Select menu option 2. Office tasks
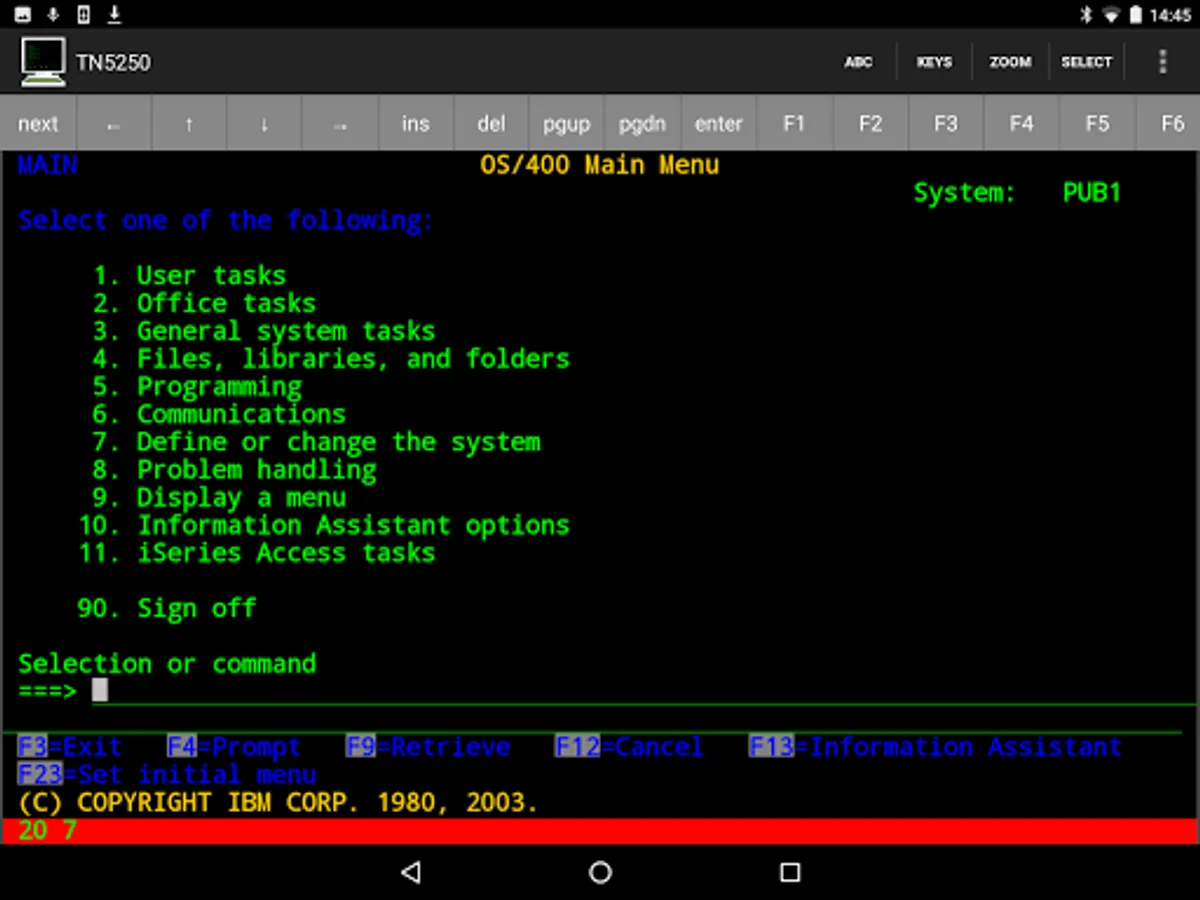Image resolution: width=1200 pixels, height=900 pixels. pyautogui.click(x=204, y=303)
